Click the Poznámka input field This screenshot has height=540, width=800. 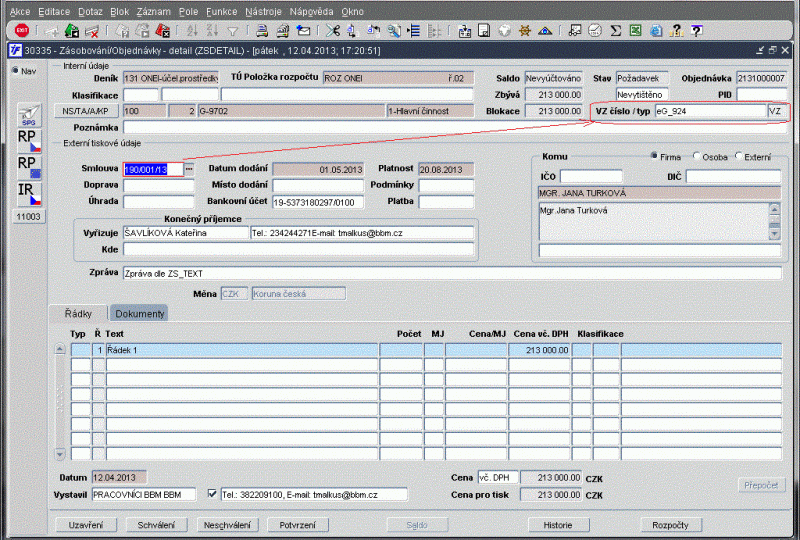click(450, 128)
